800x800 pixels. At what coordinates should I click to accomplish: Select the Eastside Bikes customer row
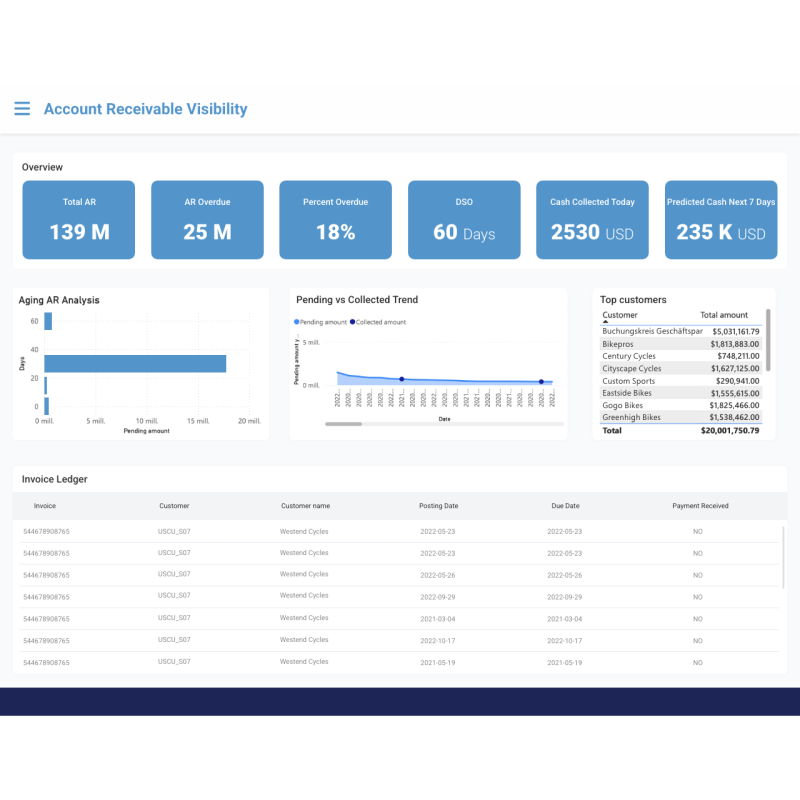(x=628, y=395)
